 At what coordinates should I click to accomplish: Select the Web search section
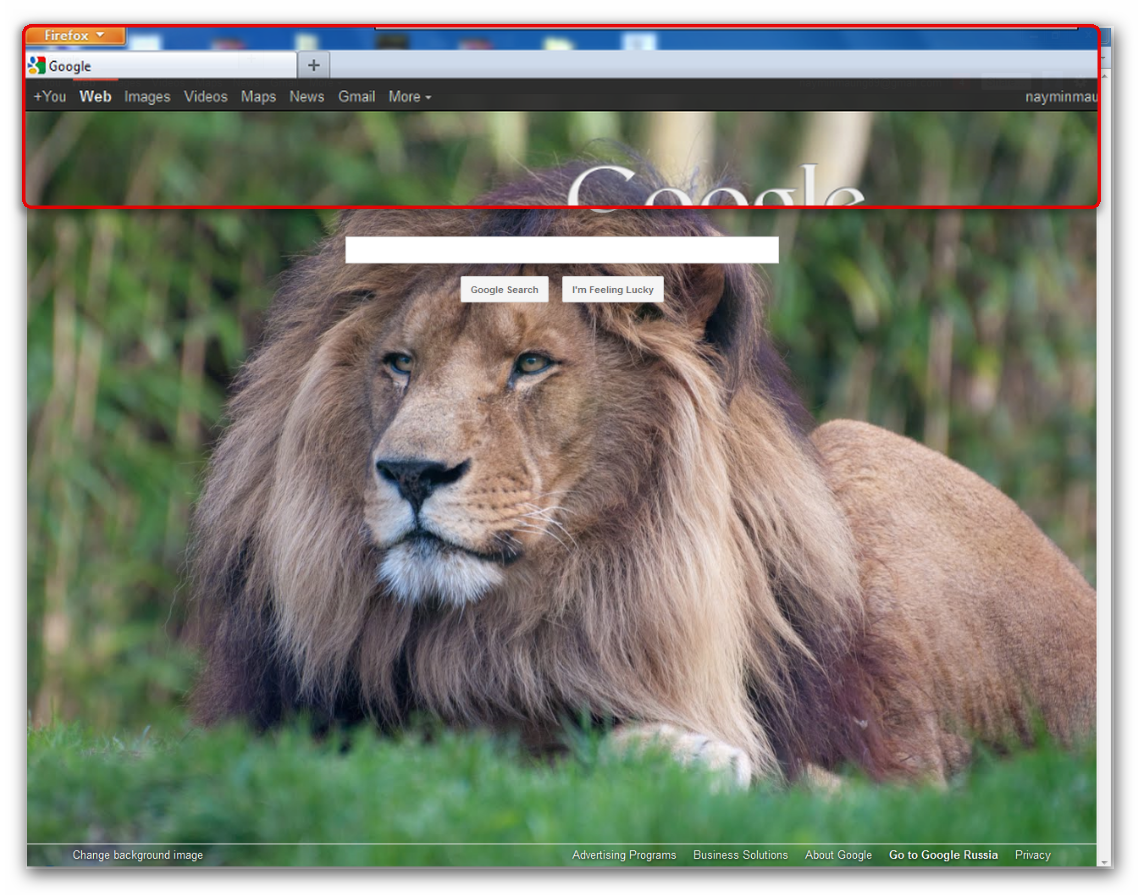click(x=95, y=96)
